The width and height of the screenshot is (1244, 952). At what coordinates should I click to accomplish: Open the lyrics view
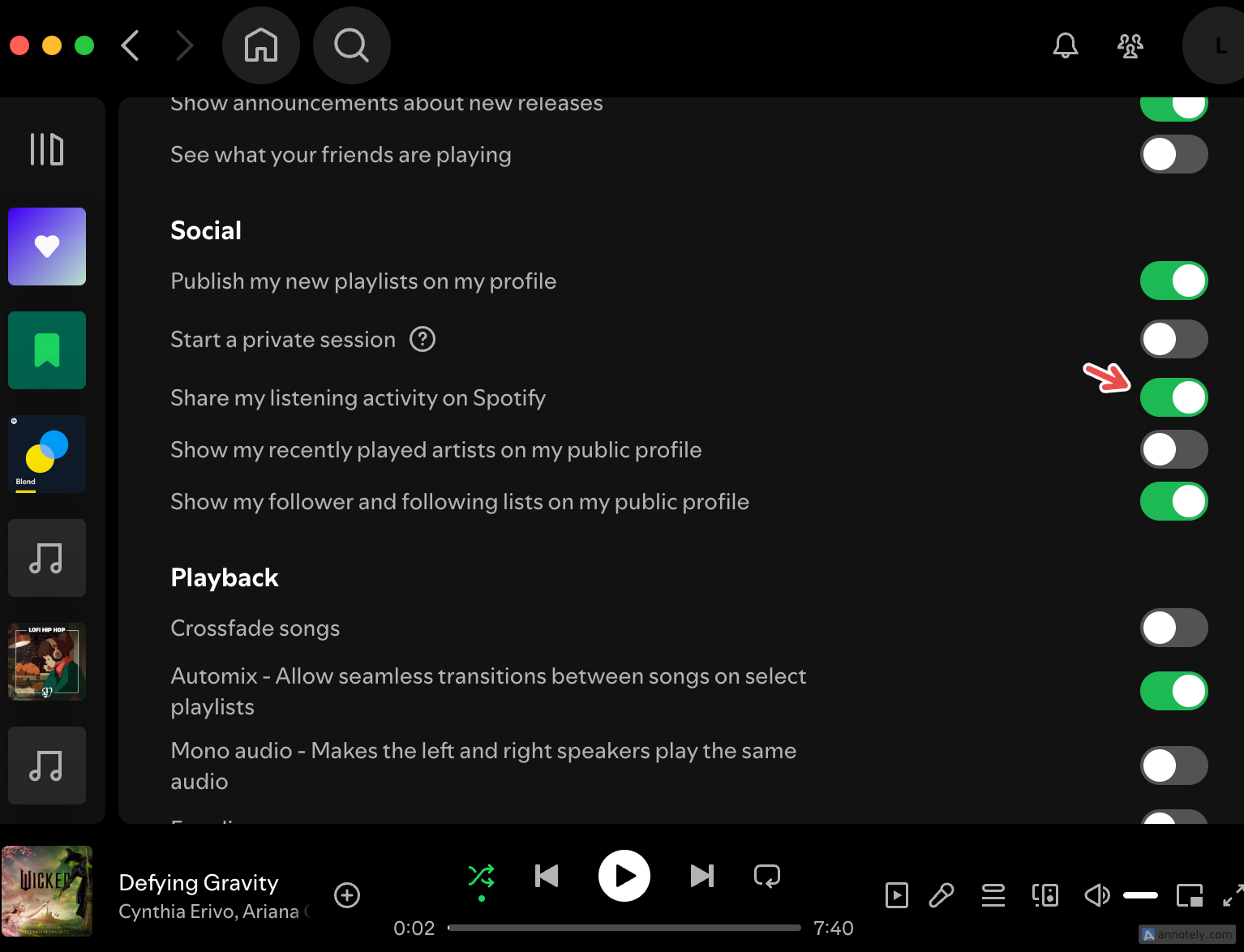[x=941, y=895]
